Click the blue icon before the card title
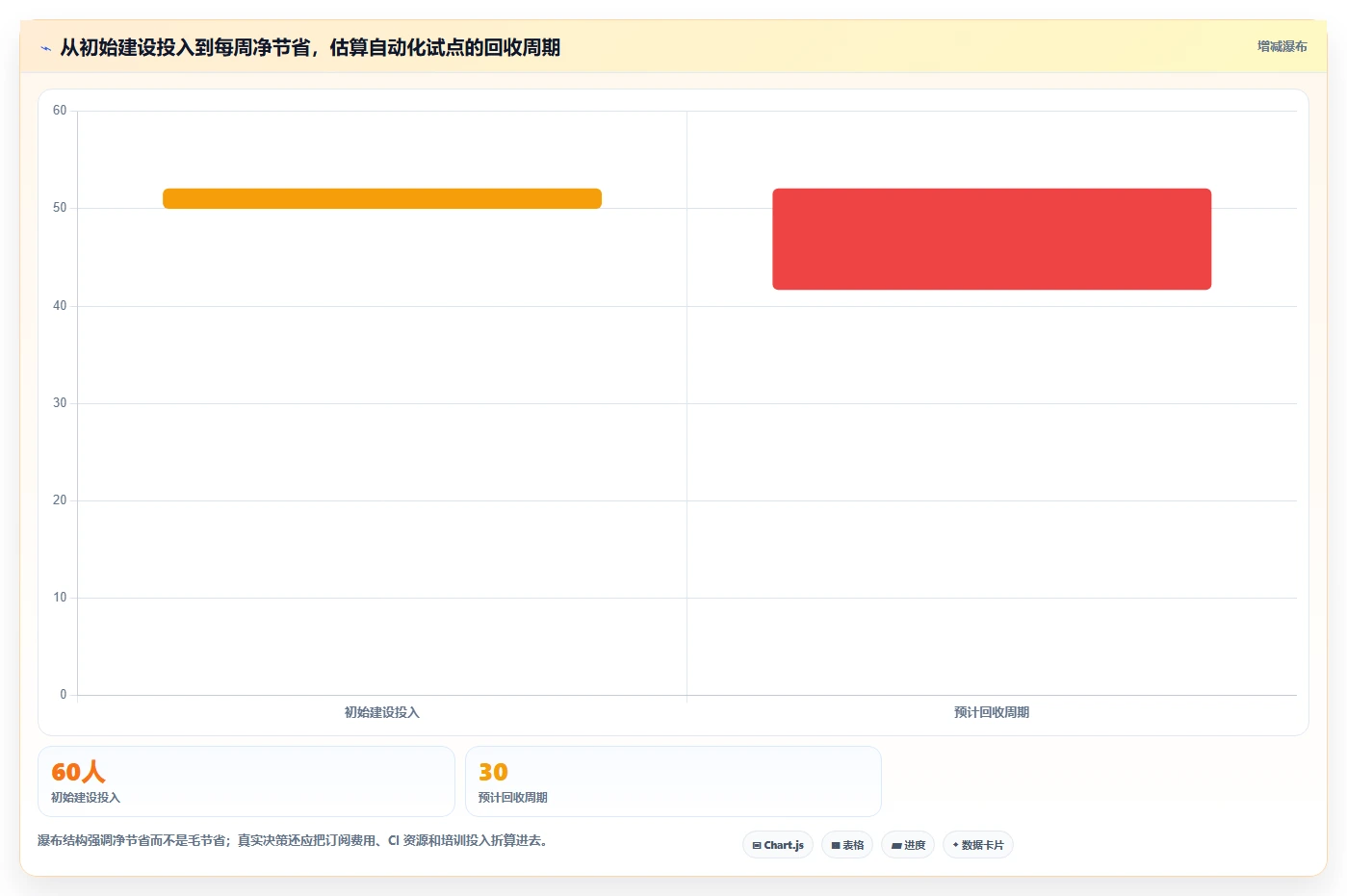This screenshot has width=1347, height=896. (x=45, y=48)
